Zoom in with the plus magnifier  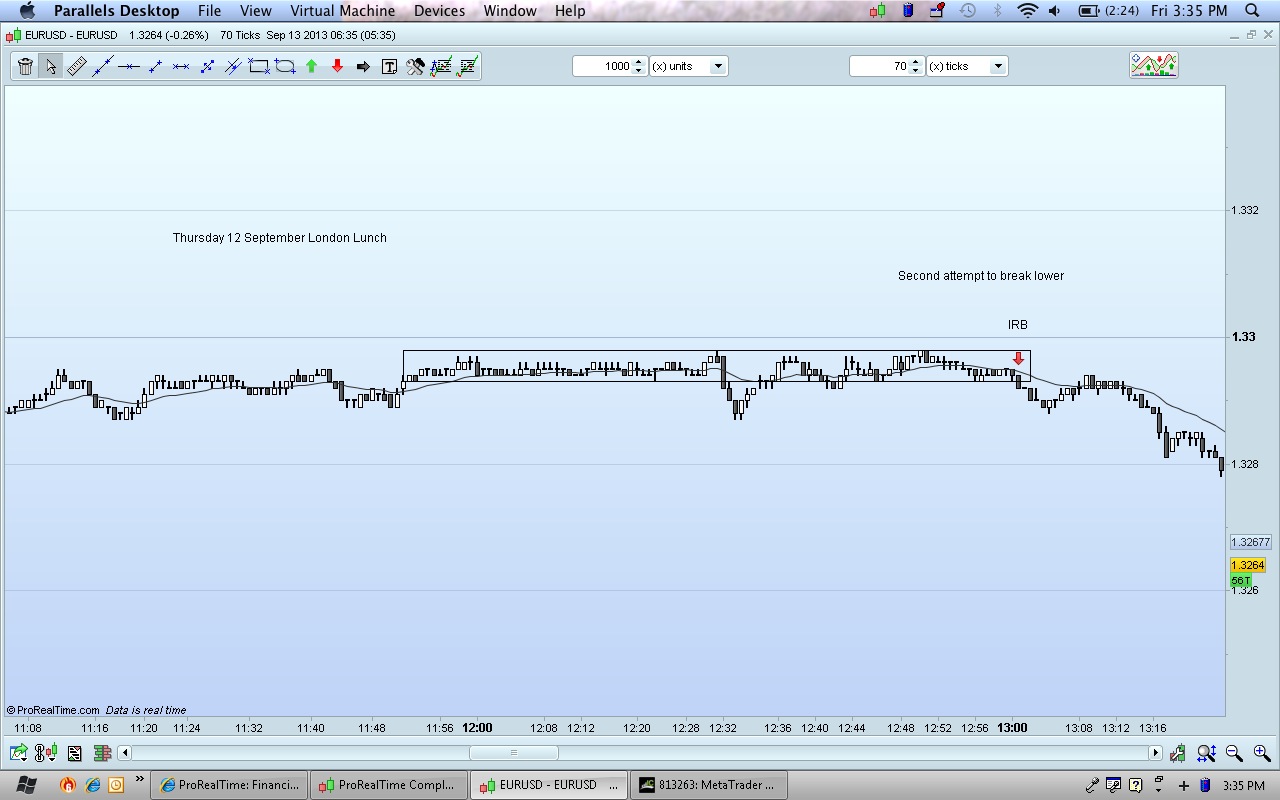pyautogui.click(x=1261, y=753)
